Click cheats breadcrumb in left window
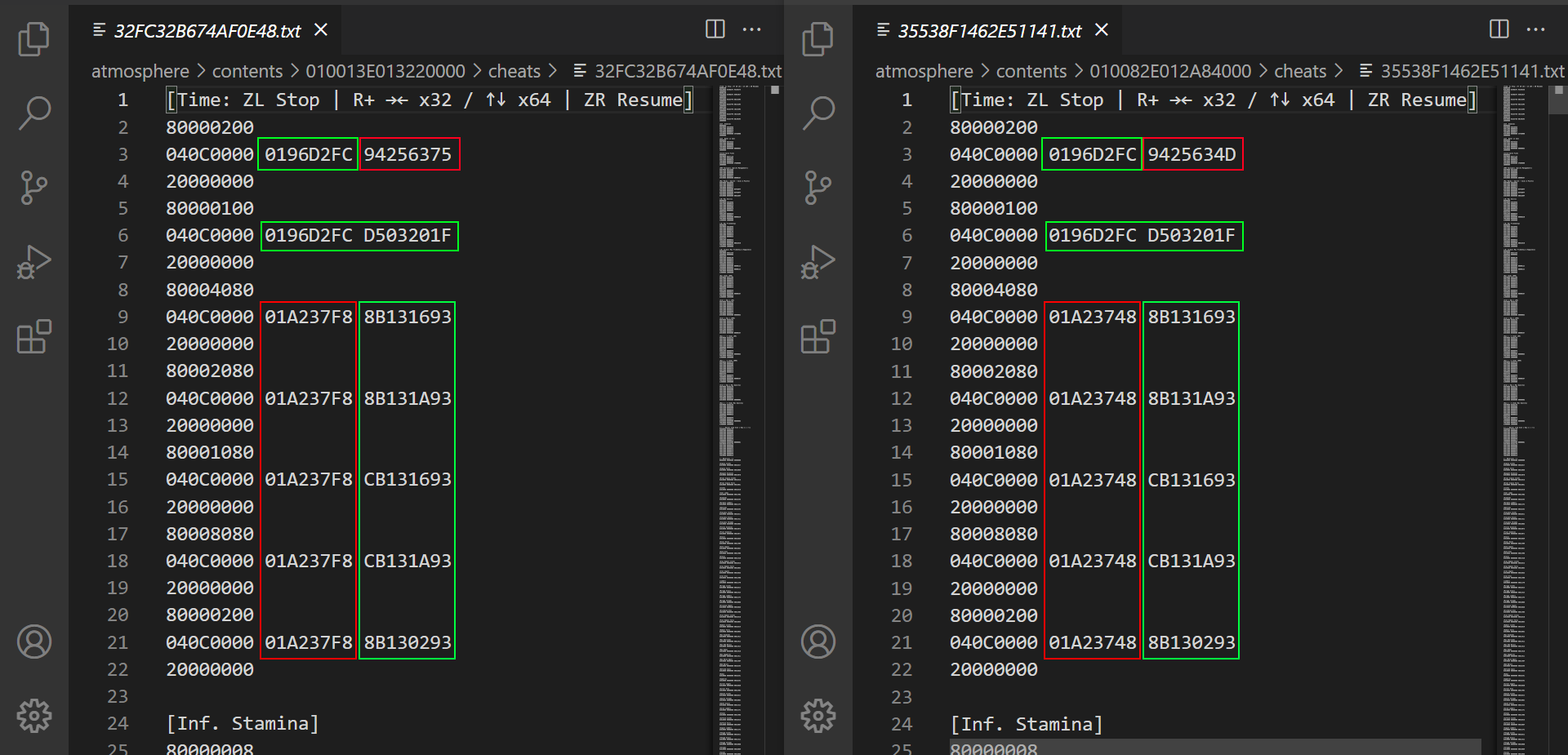Image resolution: width=1568 pixels, height=755 pixels. coord(514,71)
